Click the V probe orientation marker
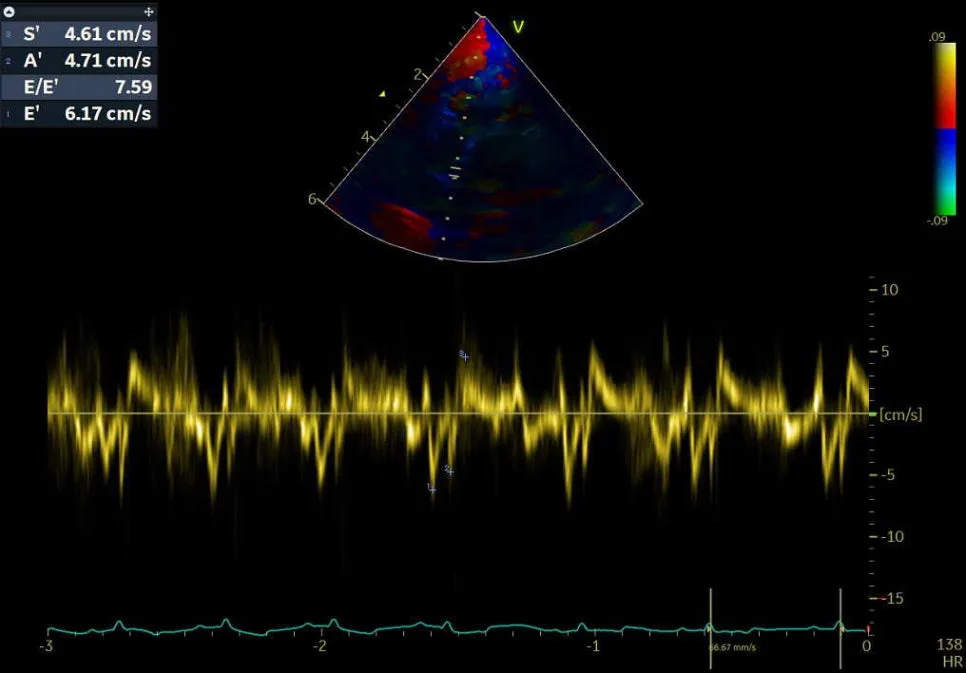 (x=518, y=27)
